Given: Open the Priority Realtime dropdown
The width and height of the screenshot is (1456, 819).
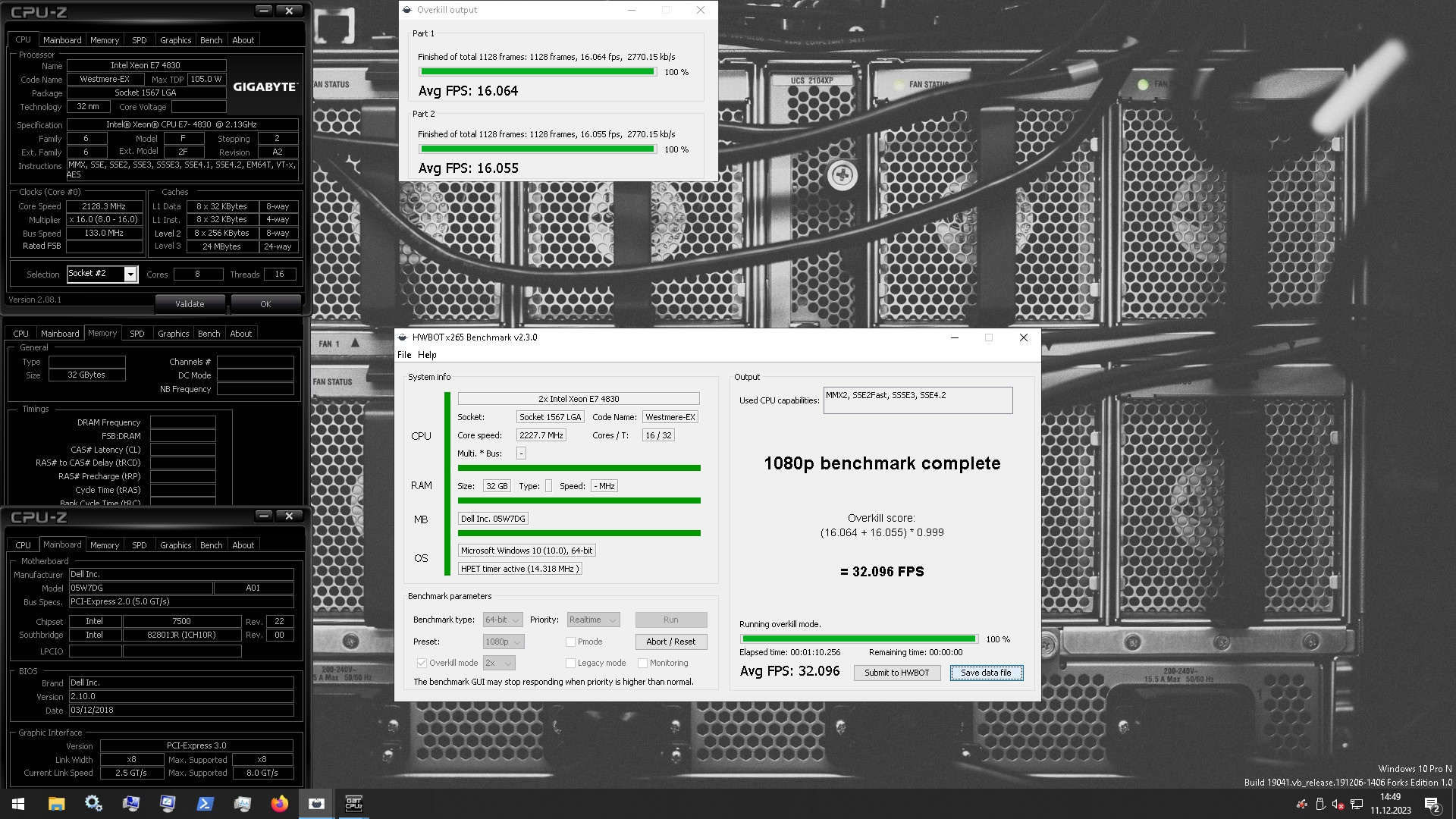Looking at the screenshot, I should tap(594, 620).
